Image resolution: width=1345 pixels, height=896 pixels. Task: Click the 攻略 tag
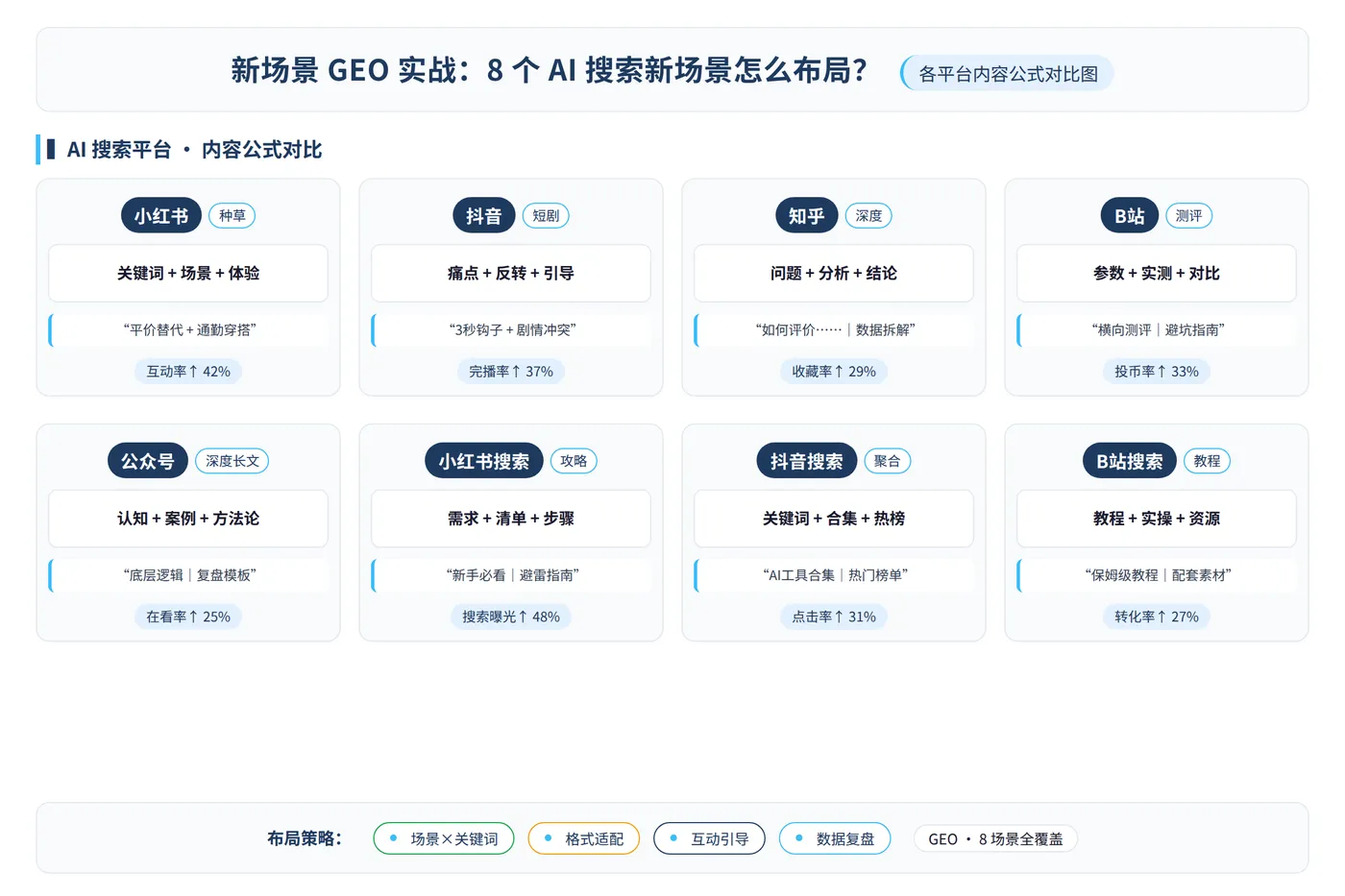pyautogui.click(x=574, y=461)
